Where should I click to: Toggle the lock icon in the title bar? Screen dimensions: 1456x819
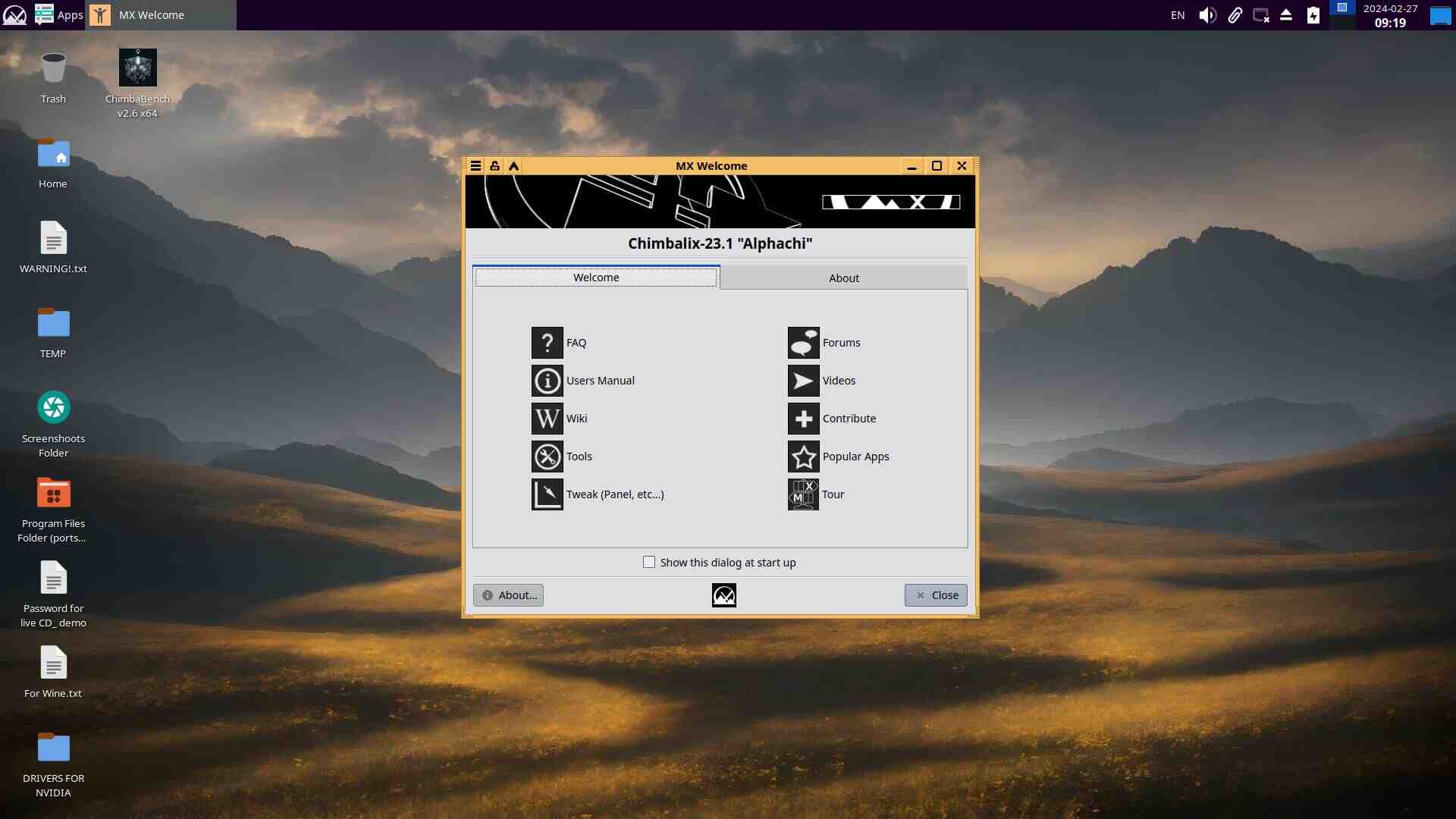tap(494, 166)
